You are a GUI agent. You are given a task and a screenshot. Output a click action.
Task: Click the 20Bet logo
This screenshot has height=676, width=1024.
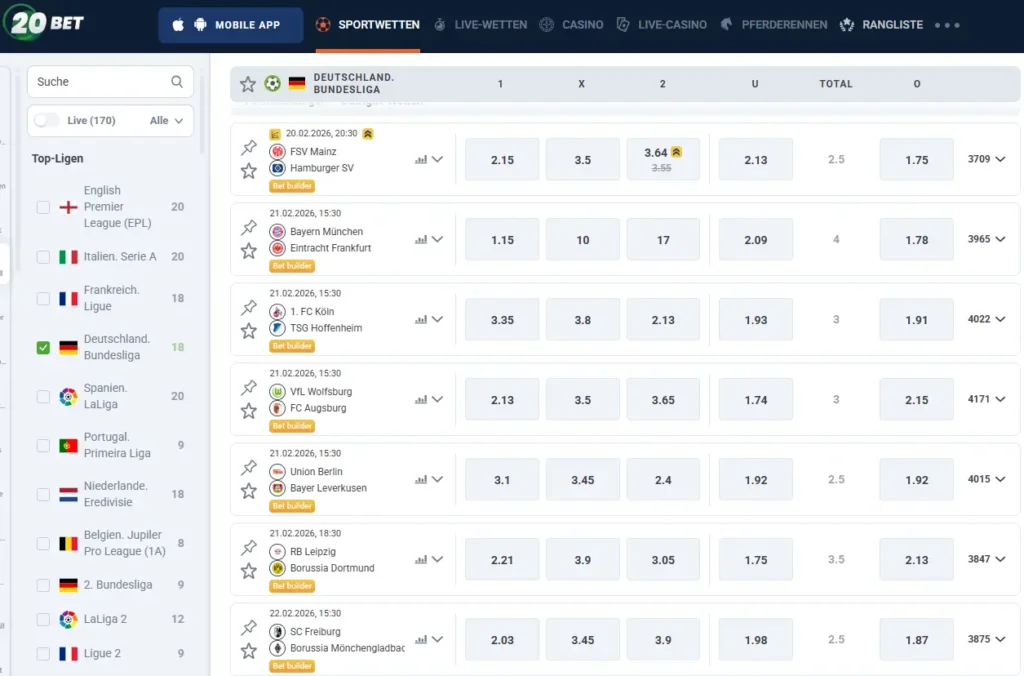(x=44, y=23)
